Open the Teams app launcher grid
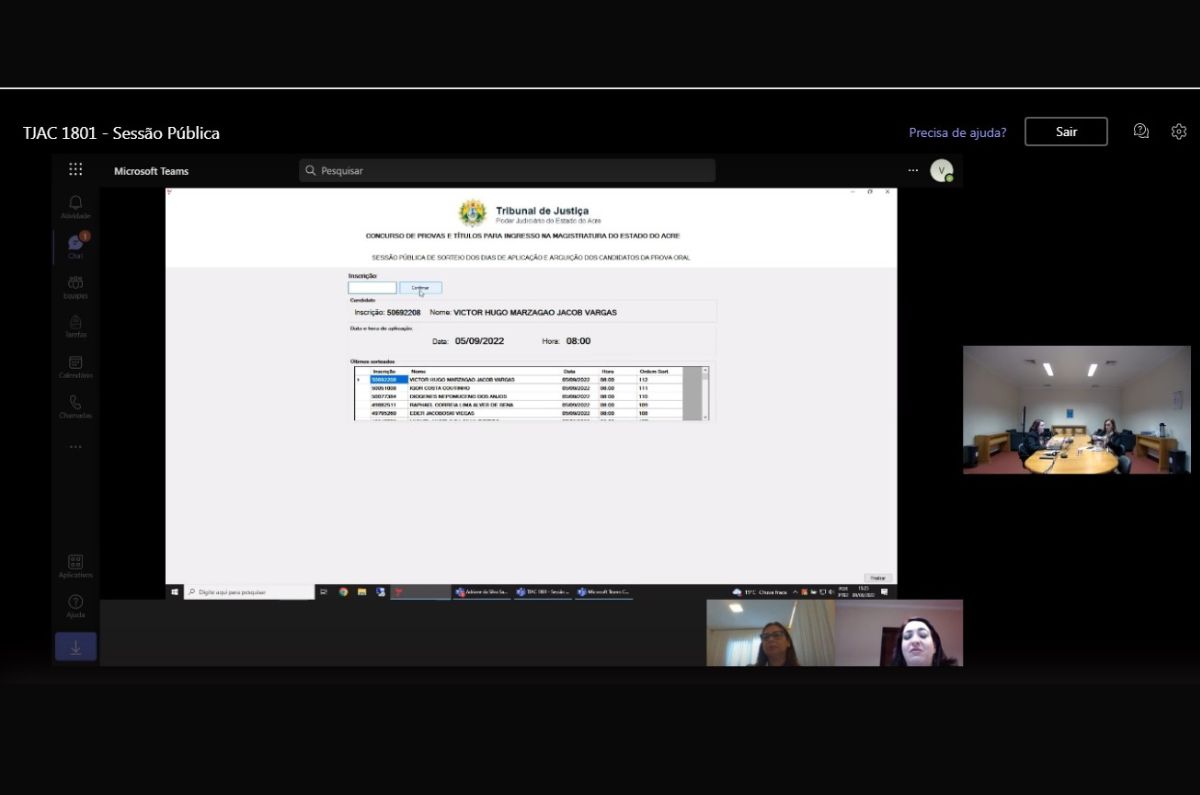 (x=76, y=170)
